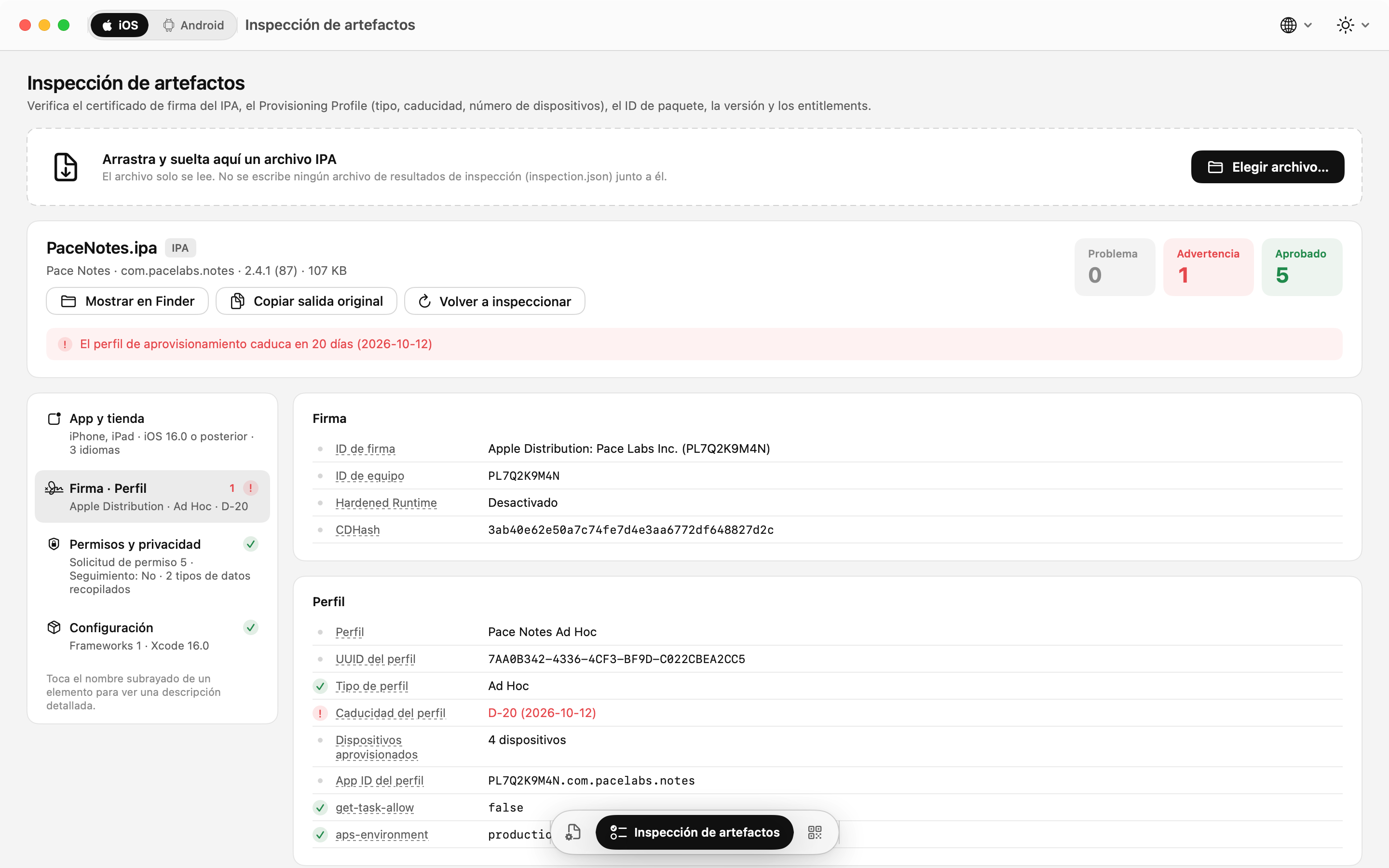Click the green check beside aps-environment
The width and height of the screenshot is (1389, 868).
[x=320, y=835]
